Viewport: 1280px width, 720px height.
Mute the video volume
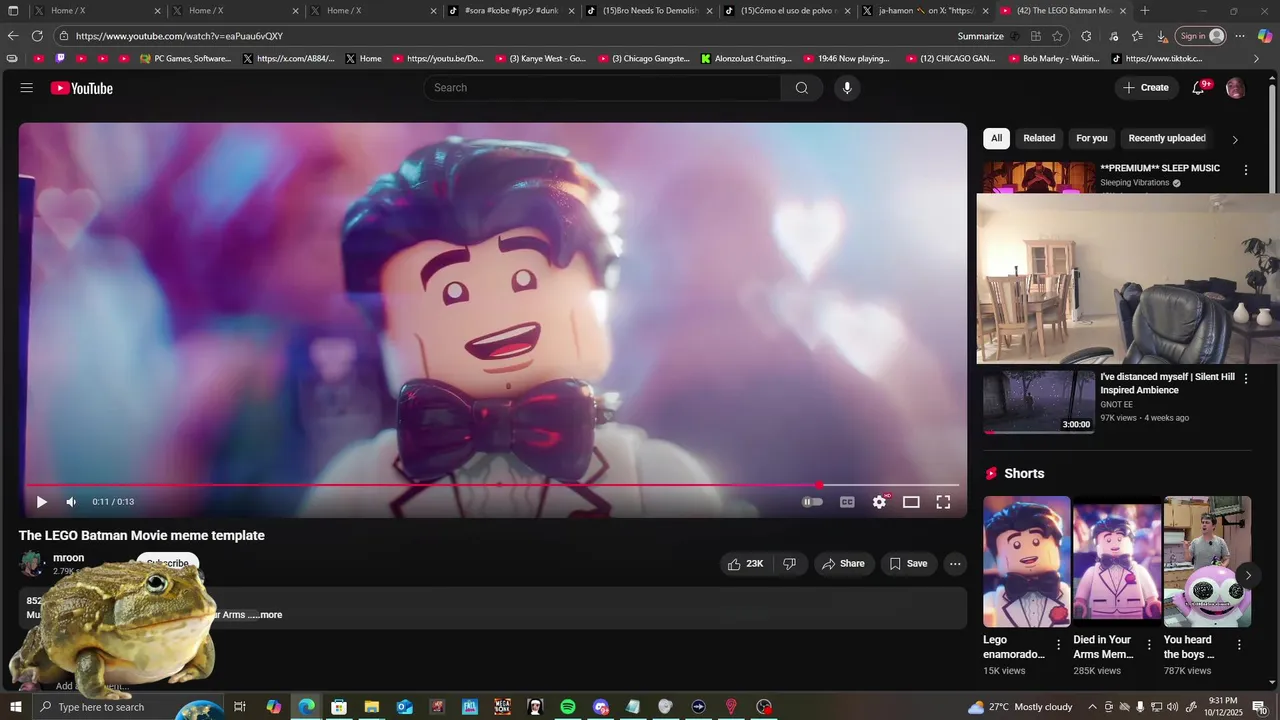[71, 502]
